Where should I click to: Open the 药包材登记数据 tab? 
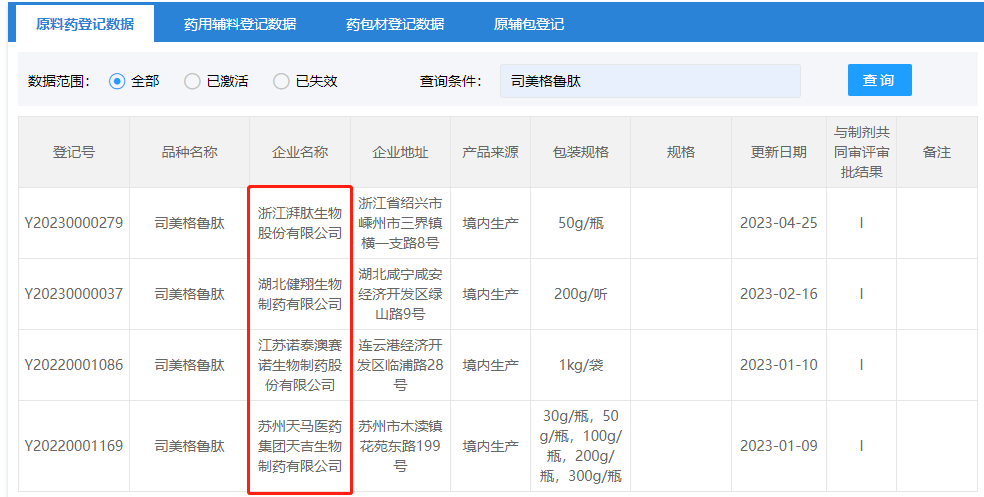pos(395,24)
